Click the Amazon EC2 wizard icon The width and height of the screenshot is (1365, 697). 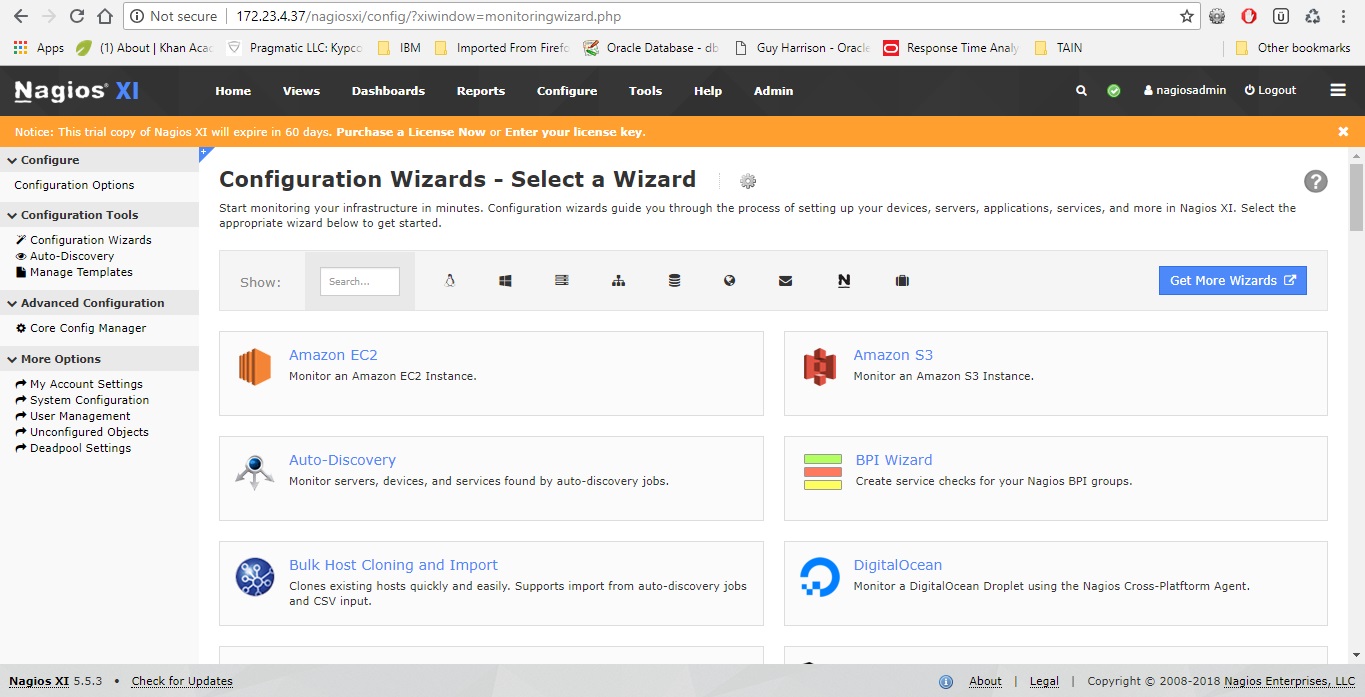click(x=255, y=367)
